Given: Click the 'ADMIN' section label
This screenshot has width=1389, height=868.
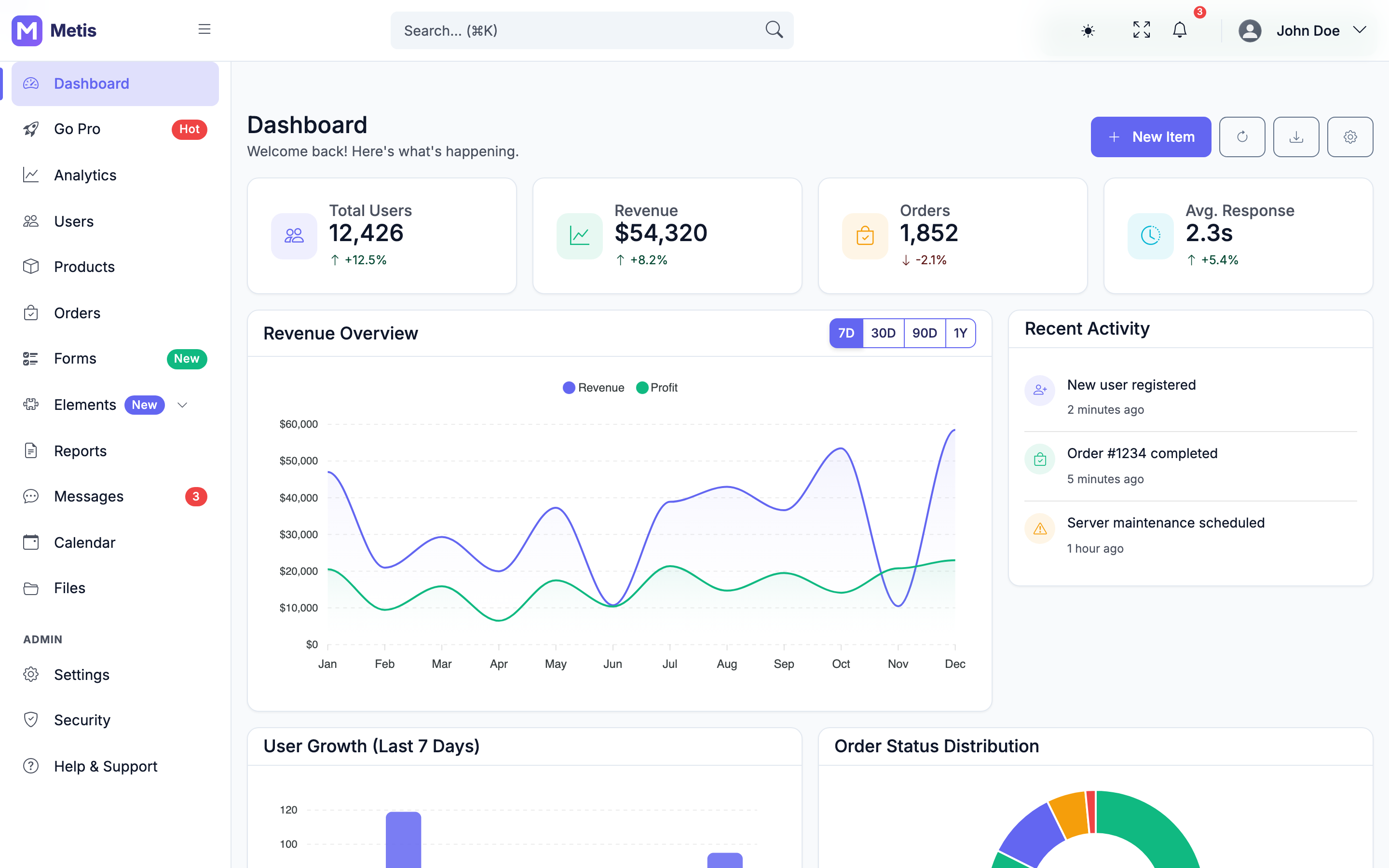Looking at the screenshot, I should tap(42, 639).
